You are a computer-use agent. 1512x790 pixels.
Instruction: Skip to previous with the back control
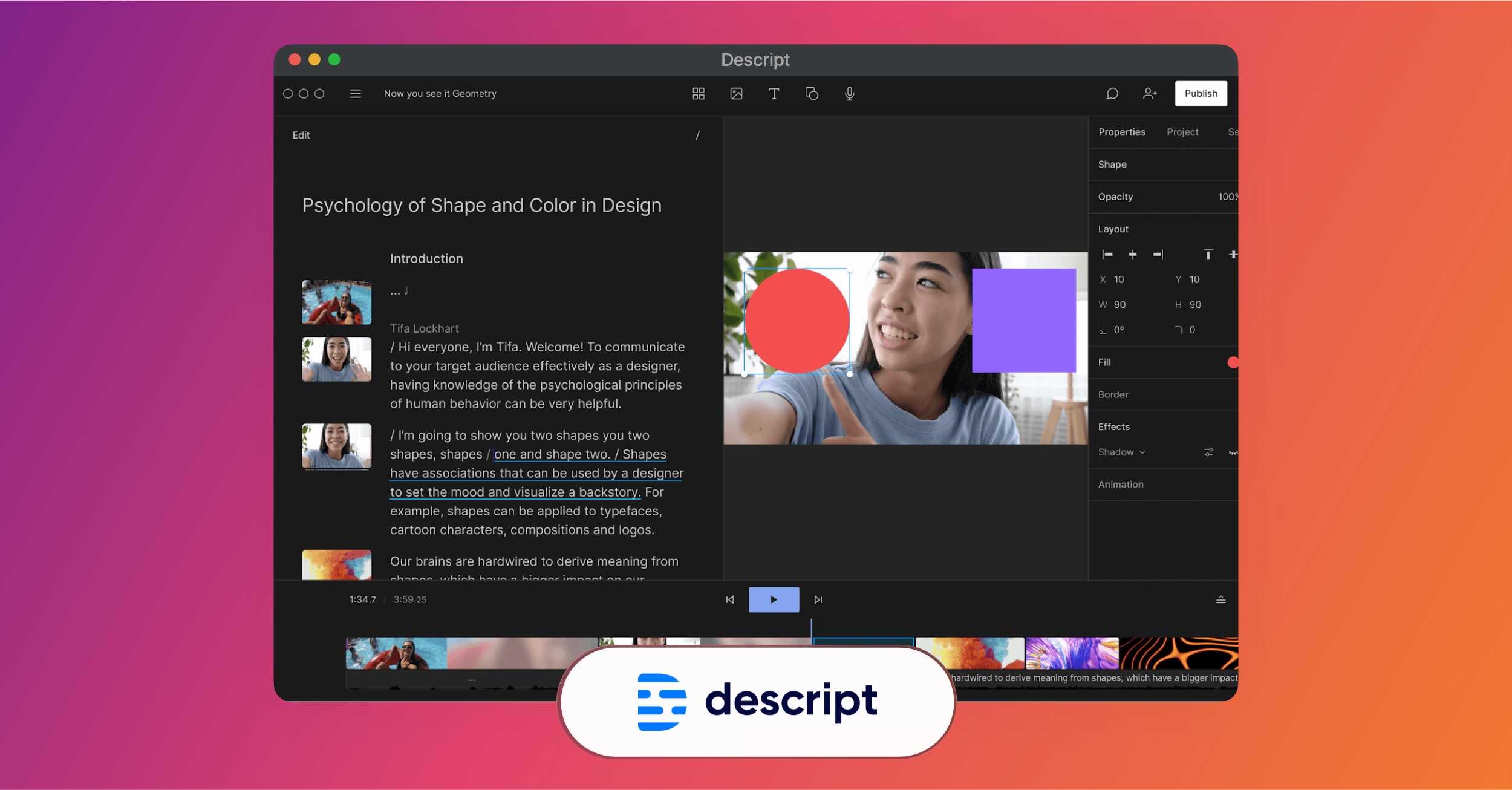(730, 599)
